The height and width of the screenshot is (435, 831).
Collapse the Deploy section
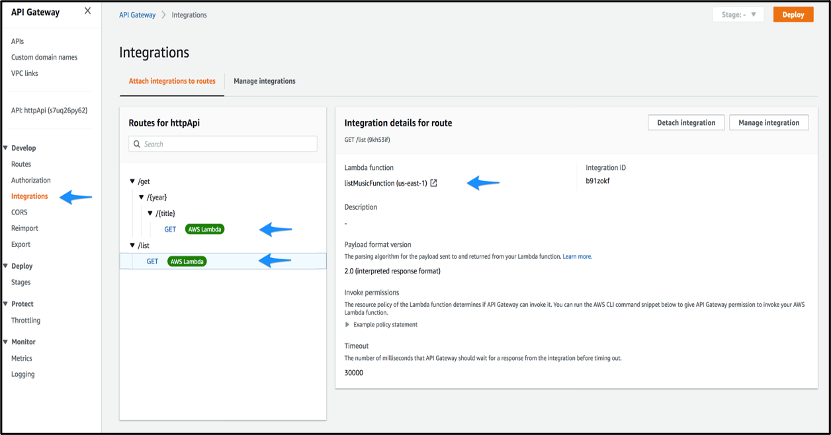(x=5, y=266)
